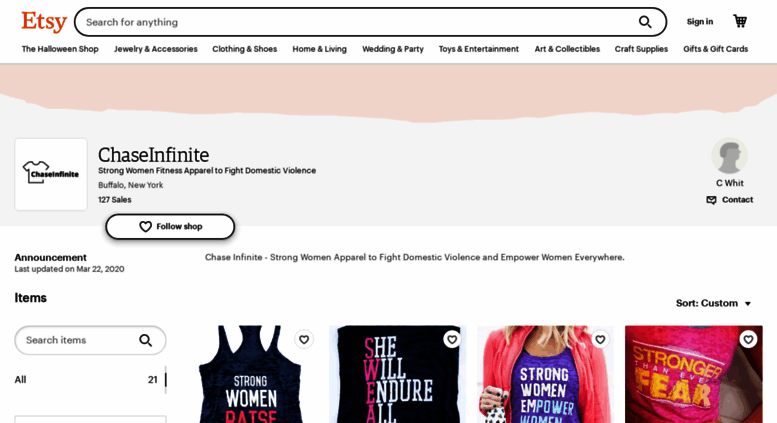Open the shopping cart
This screenshot has width=777, height=423.
[740, 21]
